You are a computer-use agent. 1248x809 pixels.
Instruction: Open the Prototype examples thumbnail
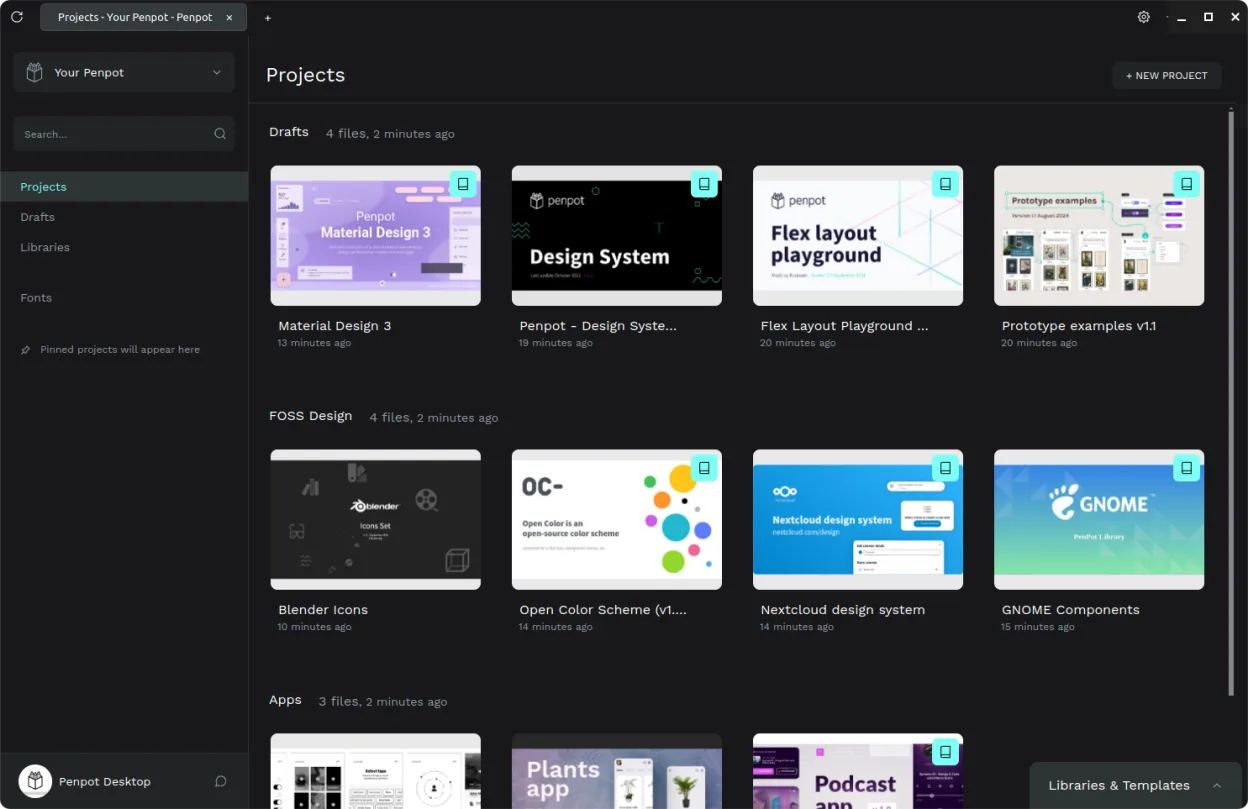tap(1099, 236)
